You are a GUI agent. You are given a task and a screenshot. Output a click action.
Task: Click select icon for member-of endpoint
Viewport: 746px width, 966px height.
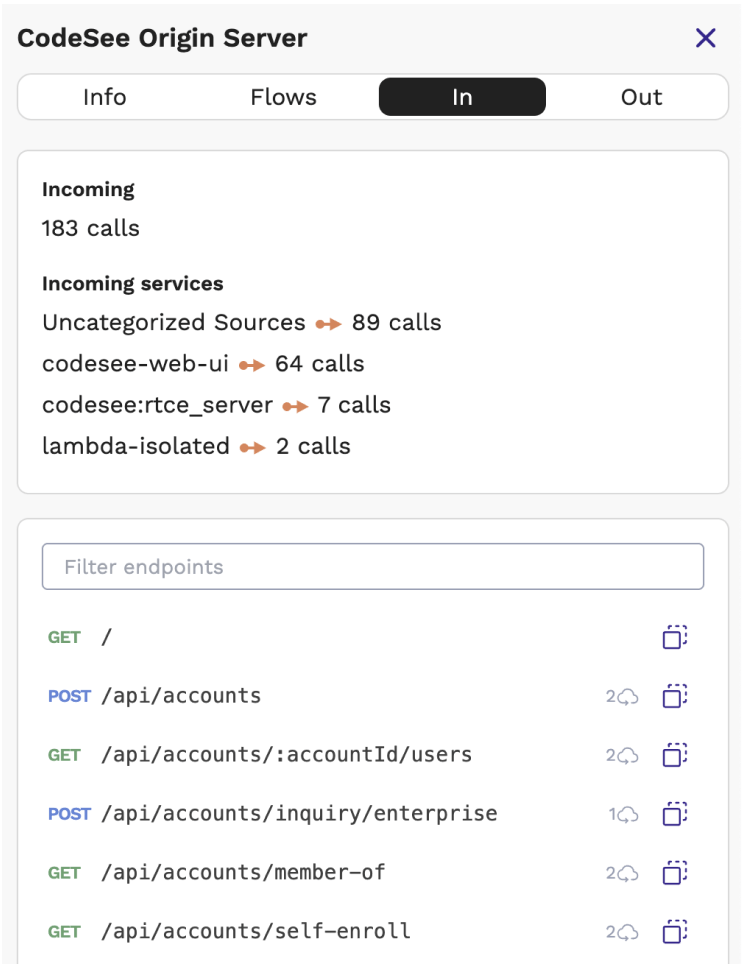(675, 873)
